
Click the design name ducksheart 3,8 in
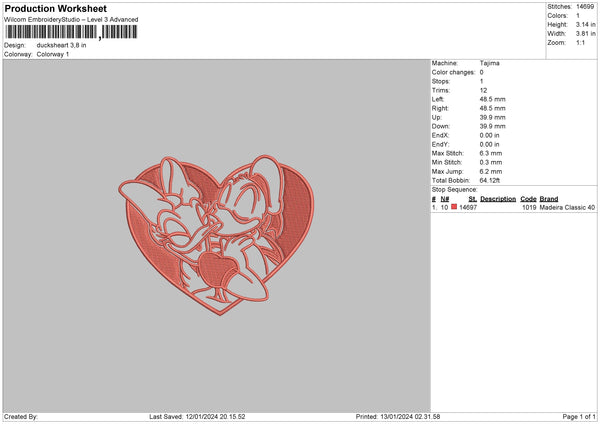click(63, 45)
